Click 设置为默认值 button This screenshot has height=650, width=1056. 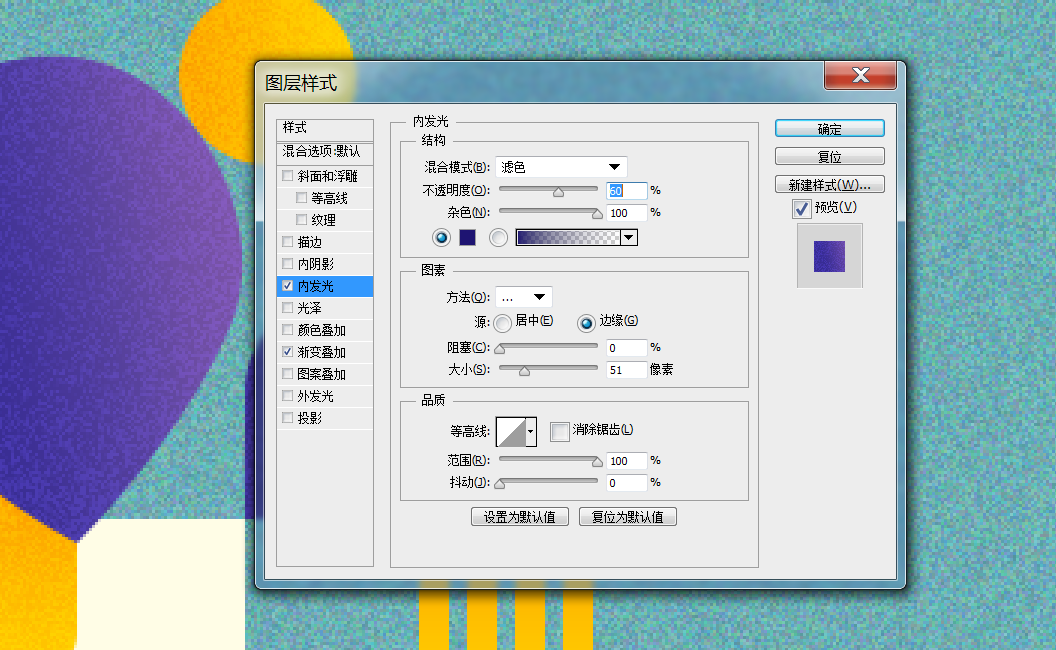520,517
